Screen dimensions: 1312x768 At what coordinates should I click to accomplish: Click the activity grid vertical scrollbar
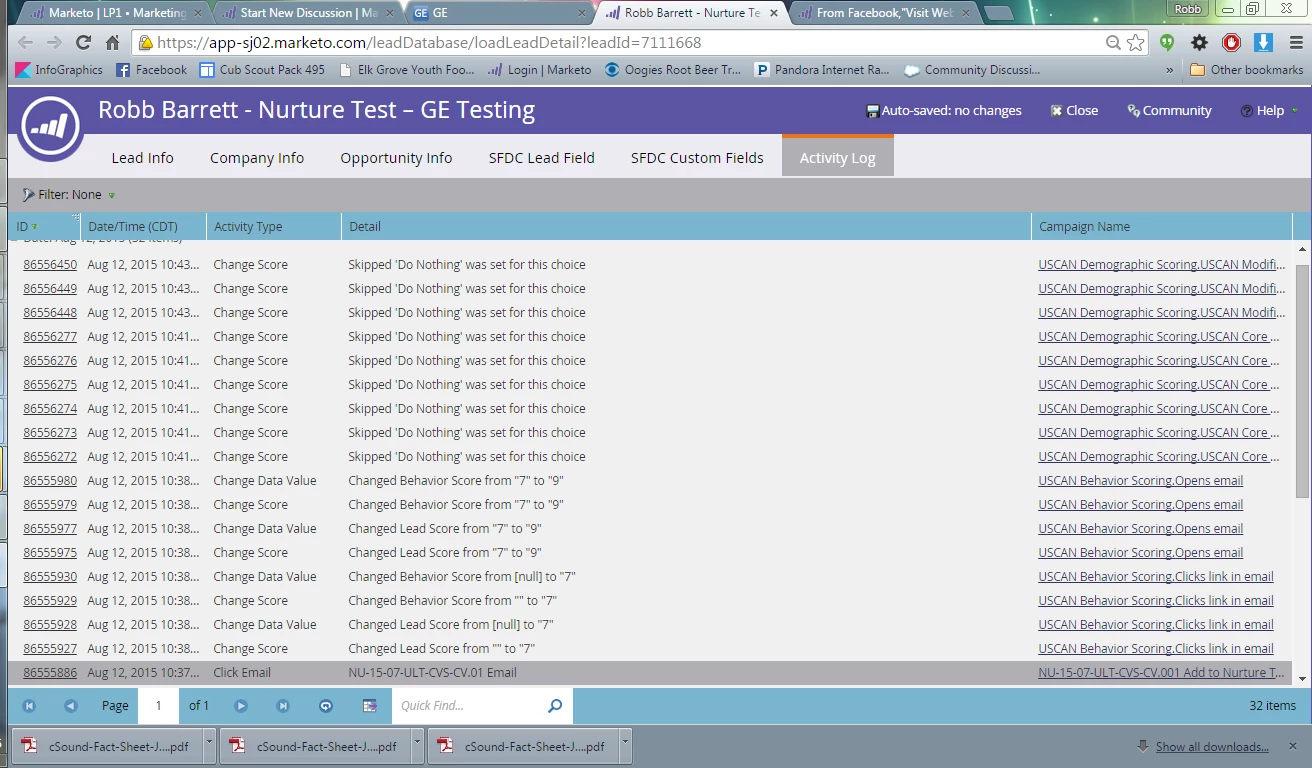coord(1302,380)
